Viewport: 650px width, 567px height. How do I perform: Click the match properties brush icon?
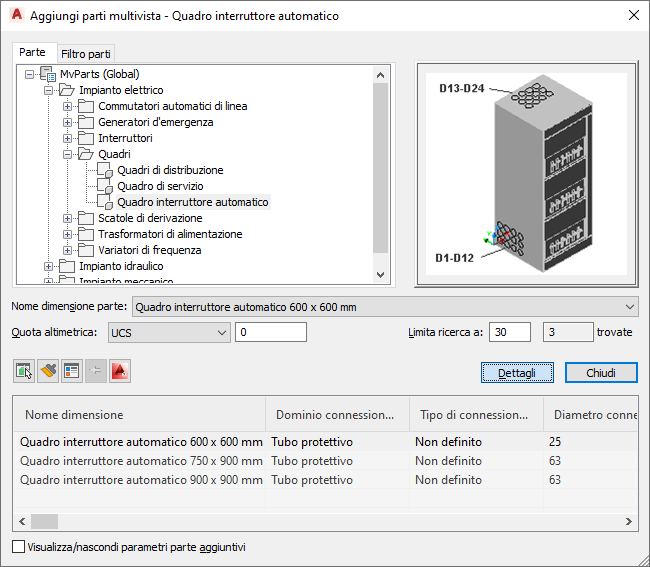point(48,371)
